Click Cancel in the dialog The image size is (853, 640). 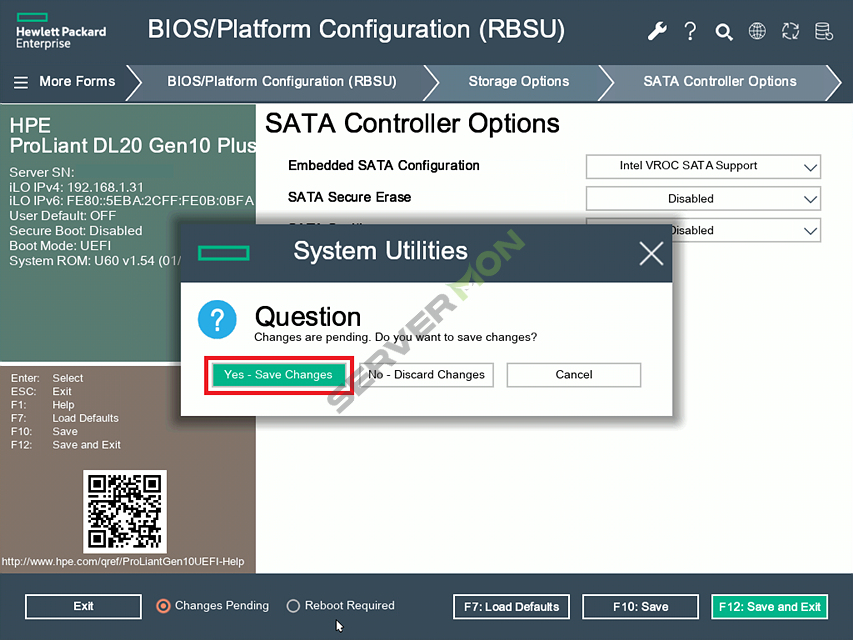point(574,374)
